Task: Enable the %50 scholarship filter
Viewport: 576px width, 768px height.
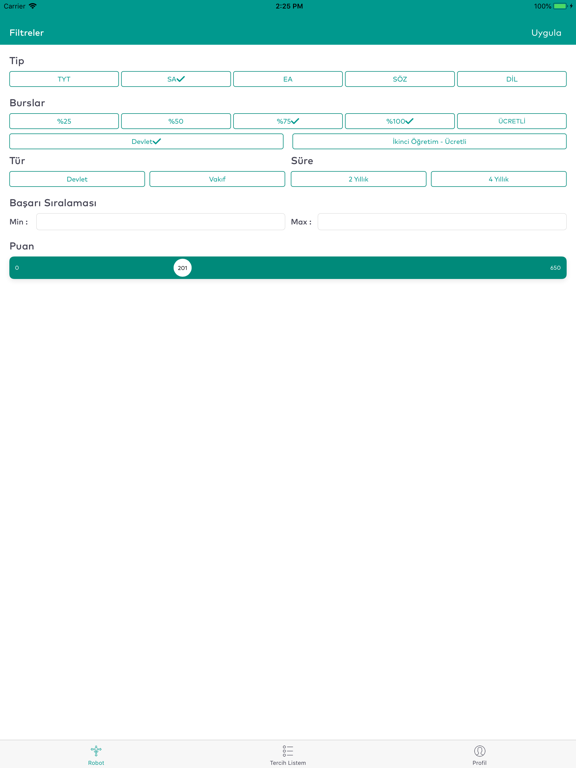Action: [176, 121]
